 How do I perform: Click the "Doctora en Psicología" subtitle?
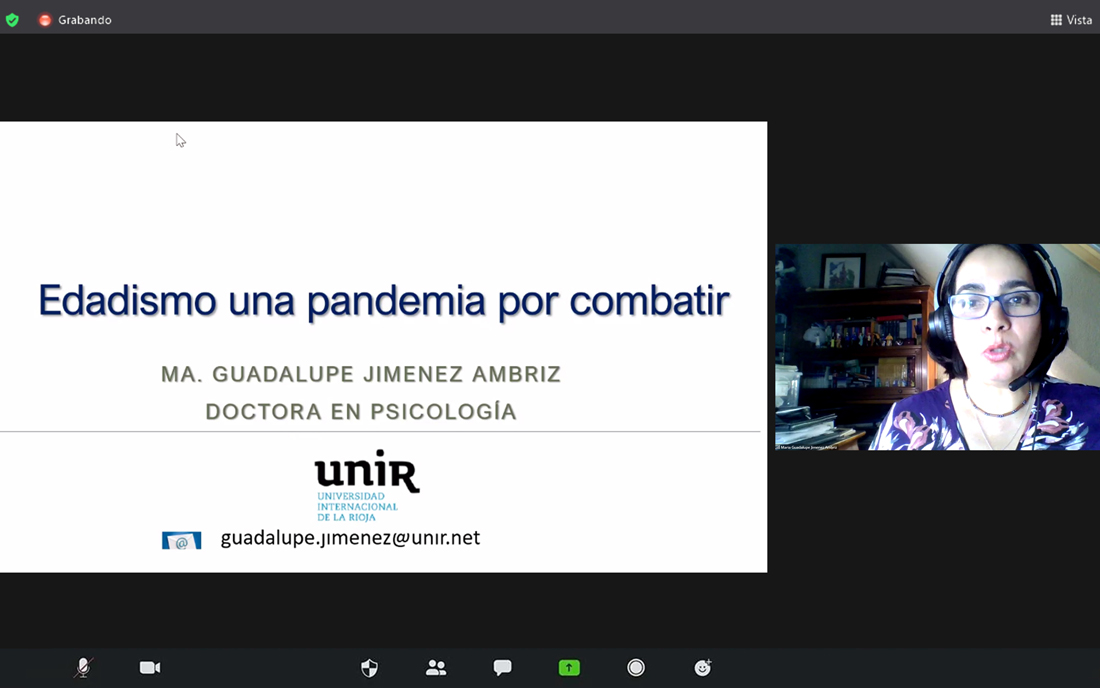pos(361,411)
